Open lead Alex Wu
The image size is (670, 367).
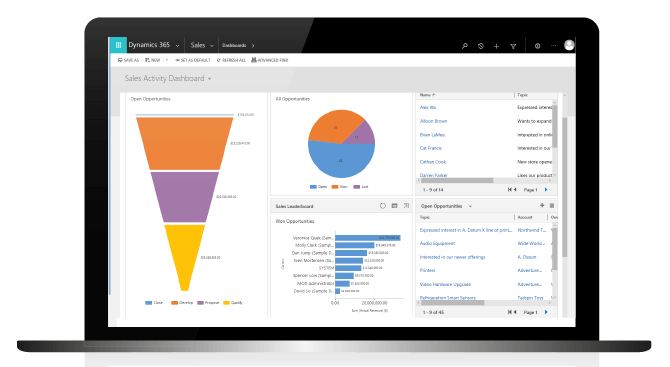click(428, 107)
